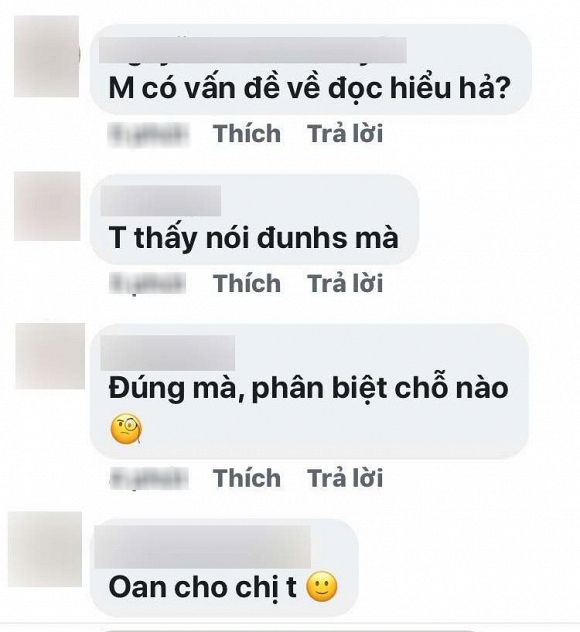Like the comment 'Đúng mà, phân biệt chỗ nào'
Viewport: 580px width, 632px height.
(247, 478)
